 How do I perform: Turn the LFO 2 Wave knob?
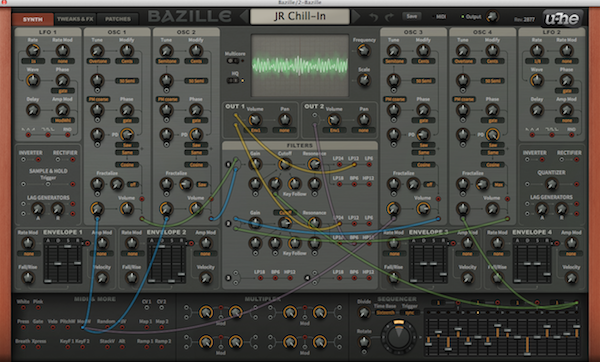point(537,80)
